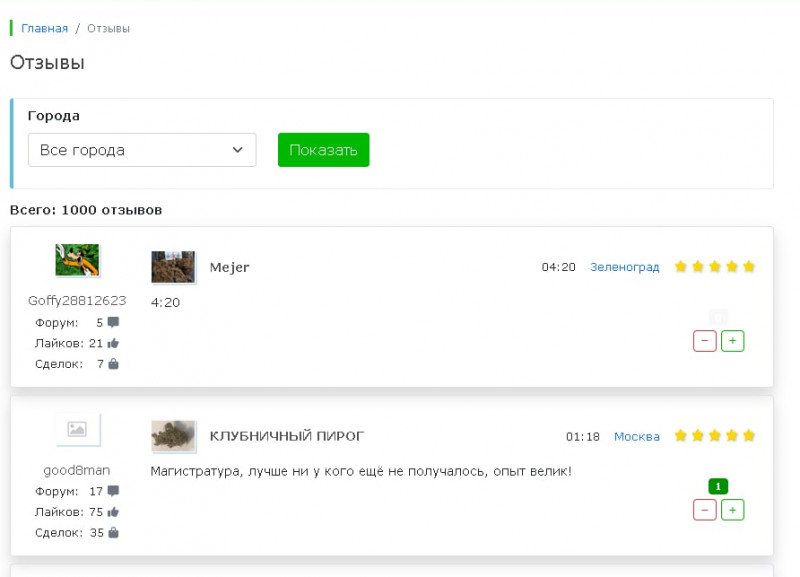The width and height of the screenshot is (800, 577).
Task: Click the Отзывы breadcrumb item
Action: [108, 28]
